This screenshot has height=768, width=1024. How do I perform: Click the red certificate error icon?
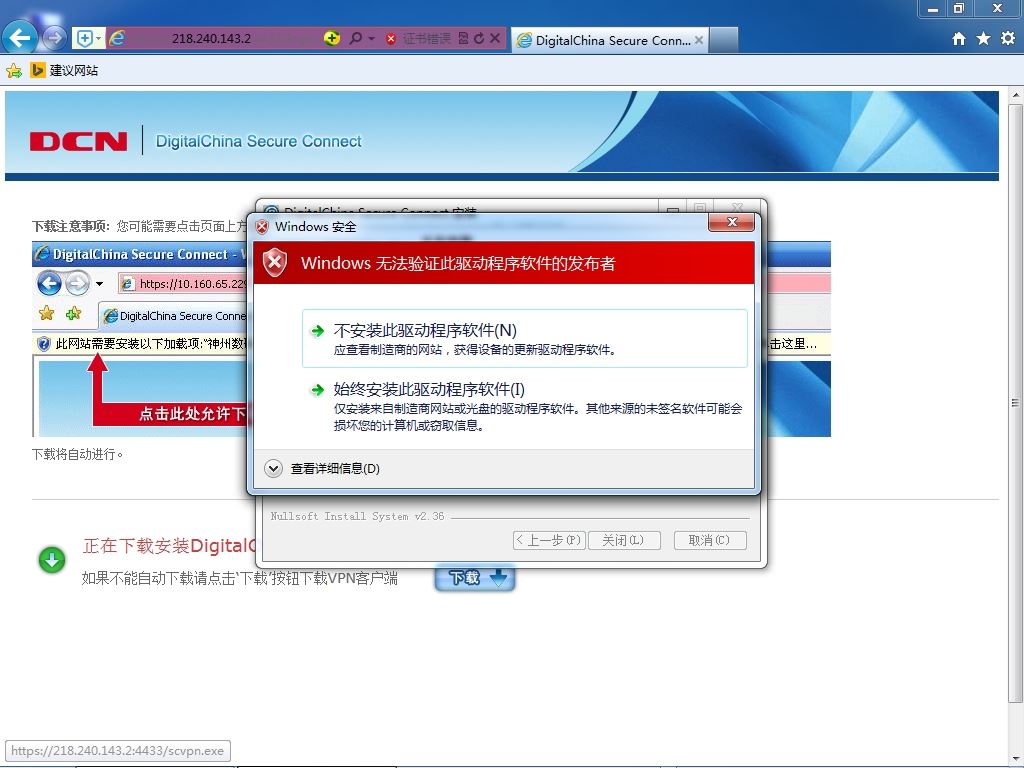[x=391, y=39]
